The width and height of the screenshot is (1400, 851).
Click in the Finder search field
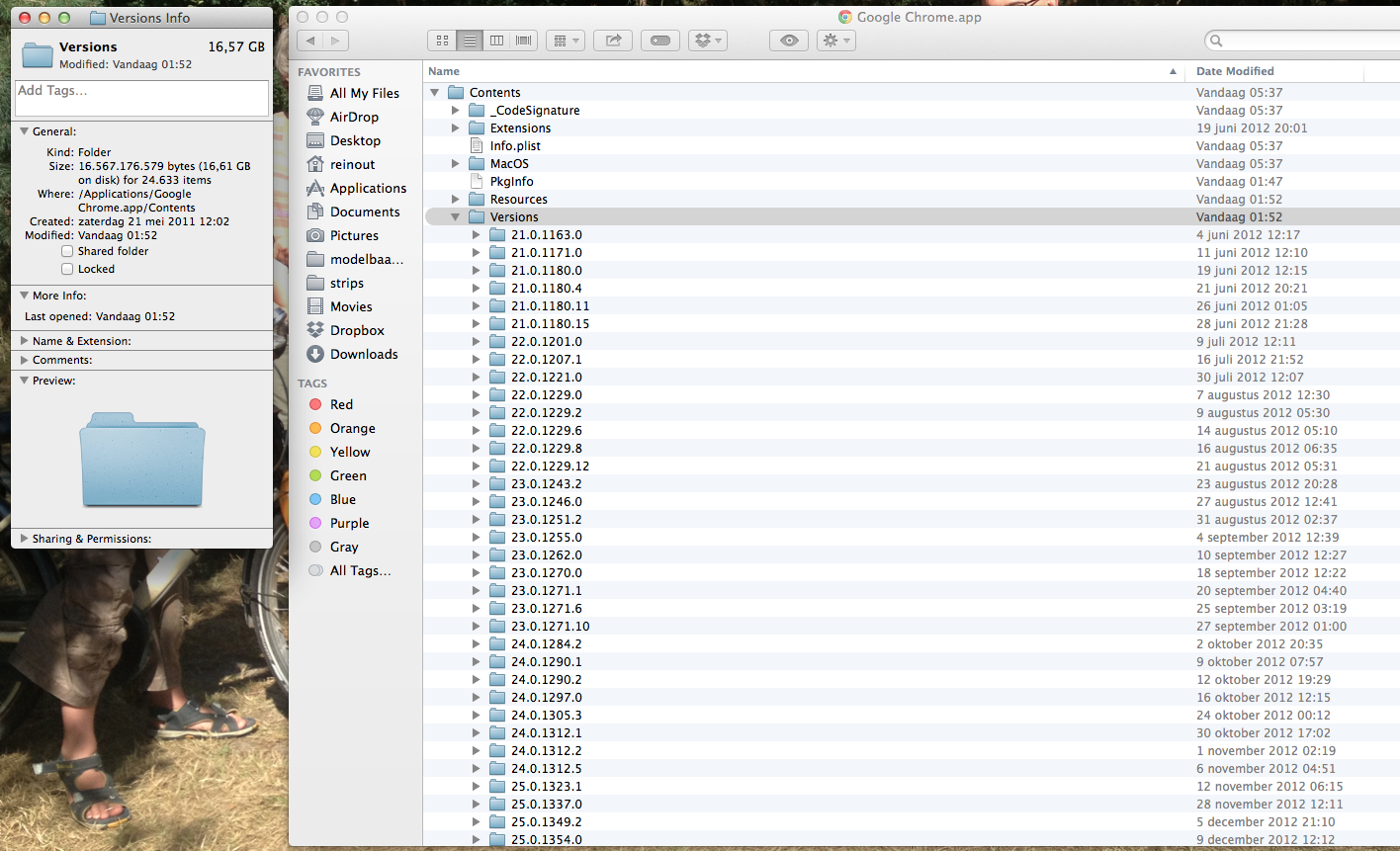click(x=1302, y=41)
